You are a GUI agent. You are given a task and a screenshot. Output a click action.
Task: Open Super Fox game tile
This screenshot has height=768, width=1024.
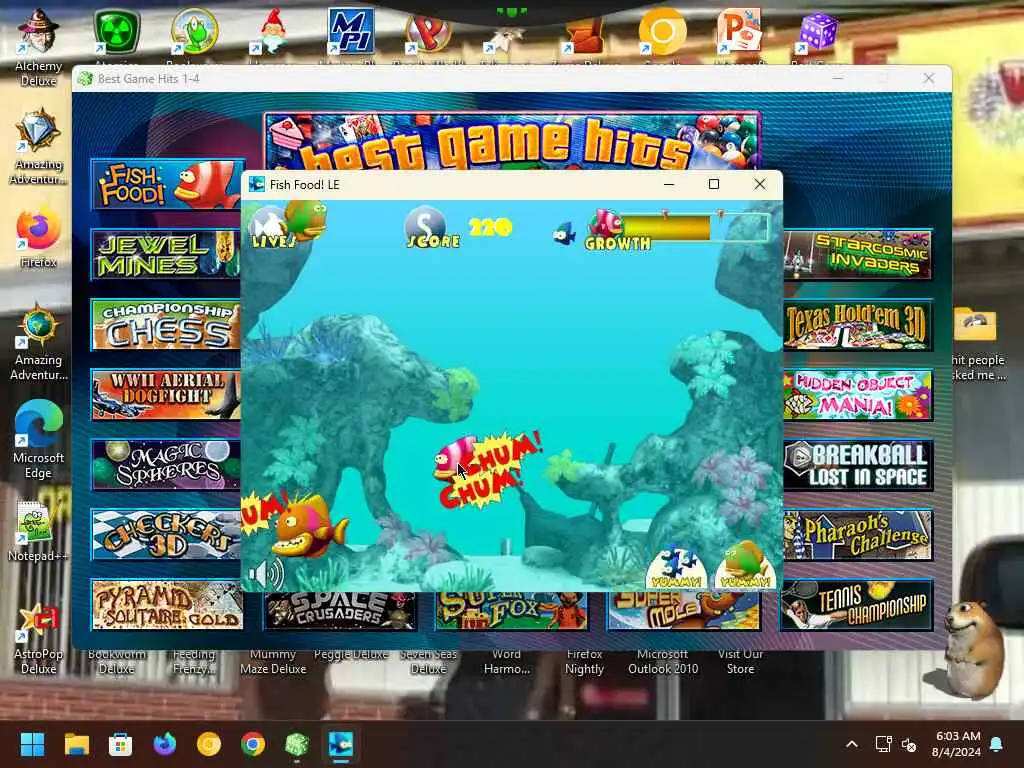tap(511, 611)
